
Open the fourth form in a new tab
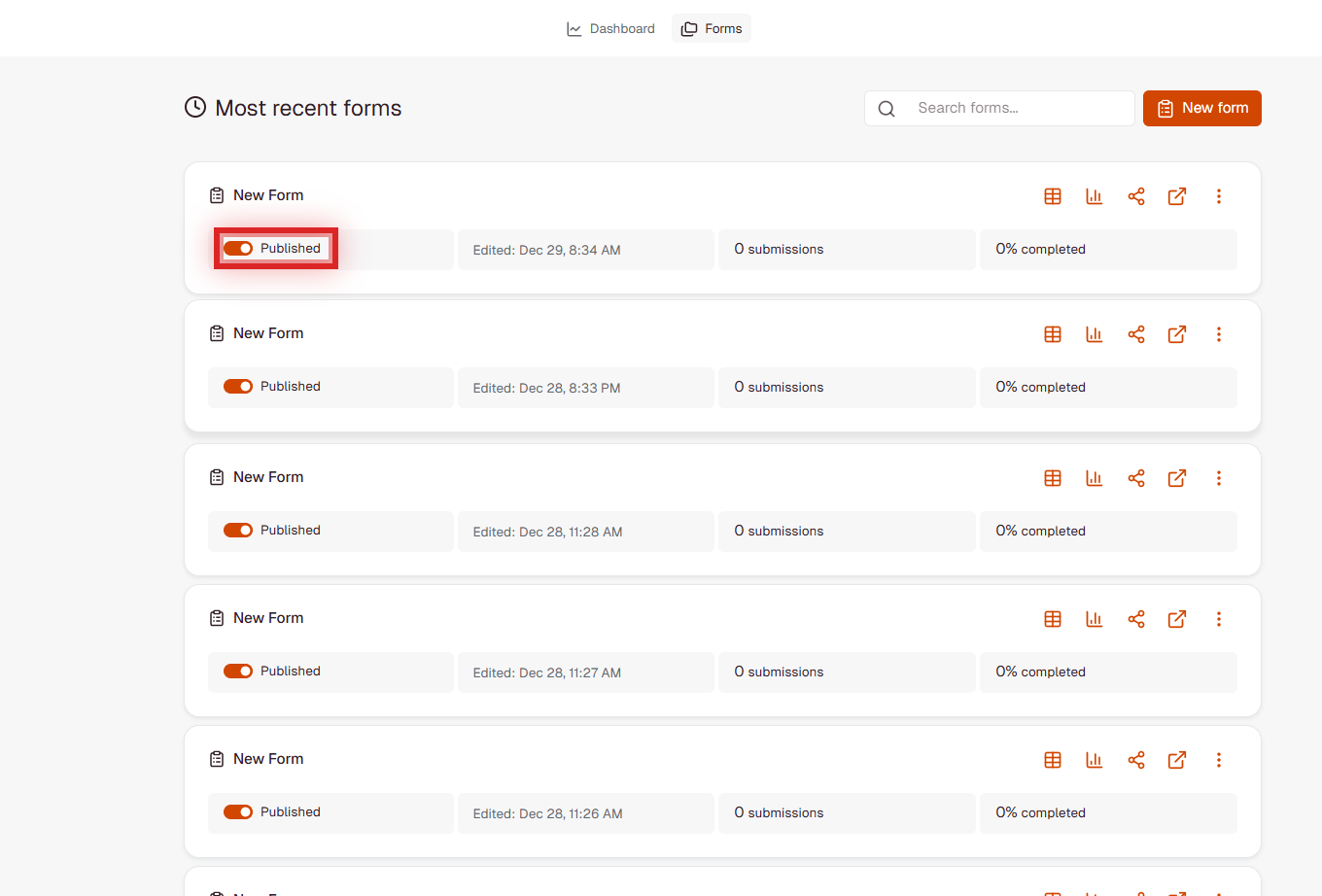click(x=1176, y=618)
